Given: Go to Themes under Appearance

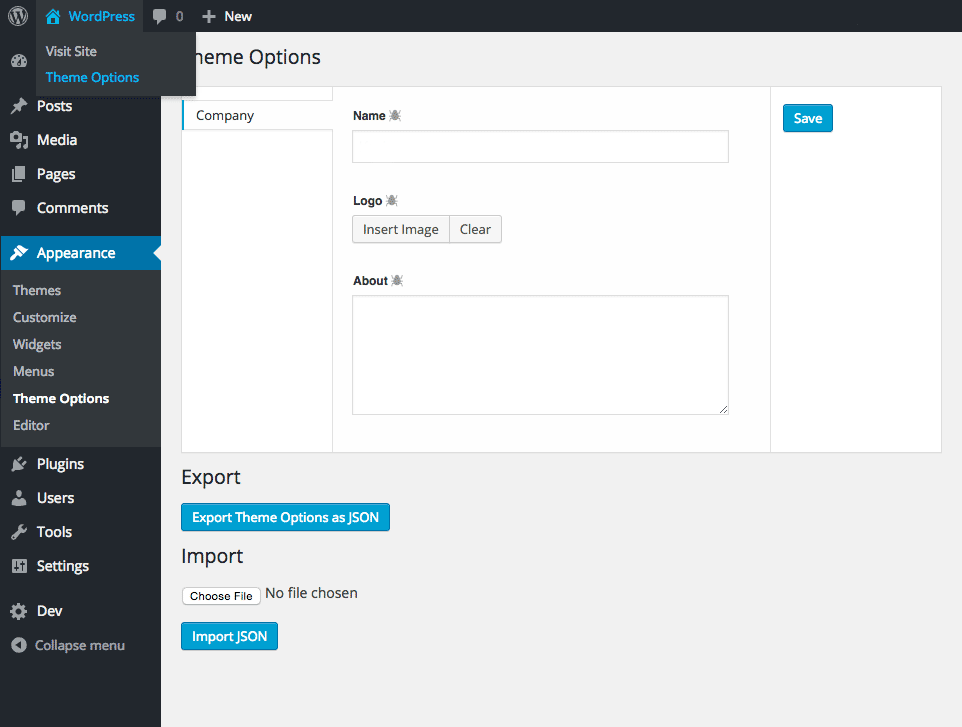Looking at the screenshot, I should pyautogui.click(x=37, y=290).
